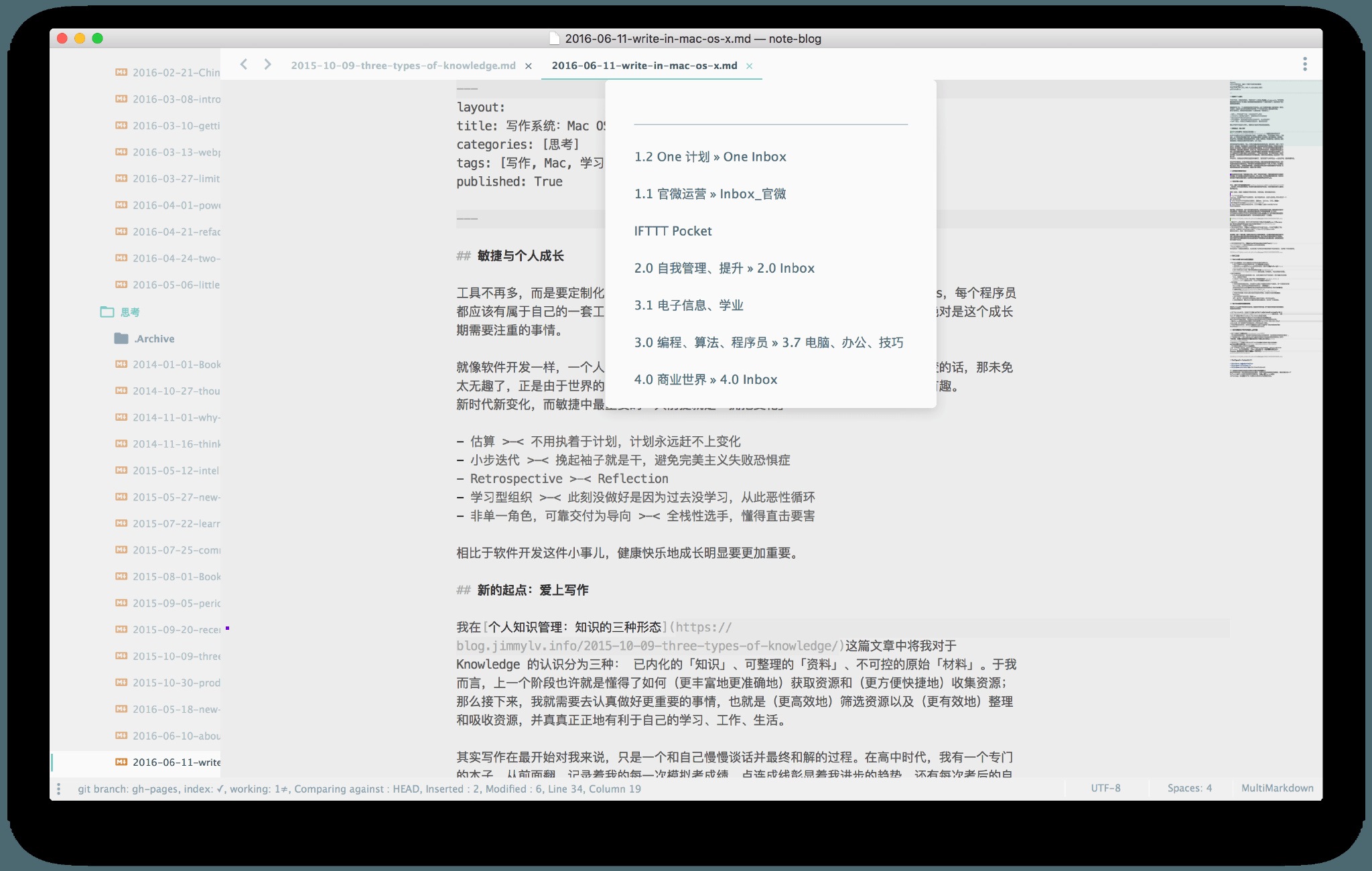
Task: Click the back navigation arrow icon
Action: [244, 64]
